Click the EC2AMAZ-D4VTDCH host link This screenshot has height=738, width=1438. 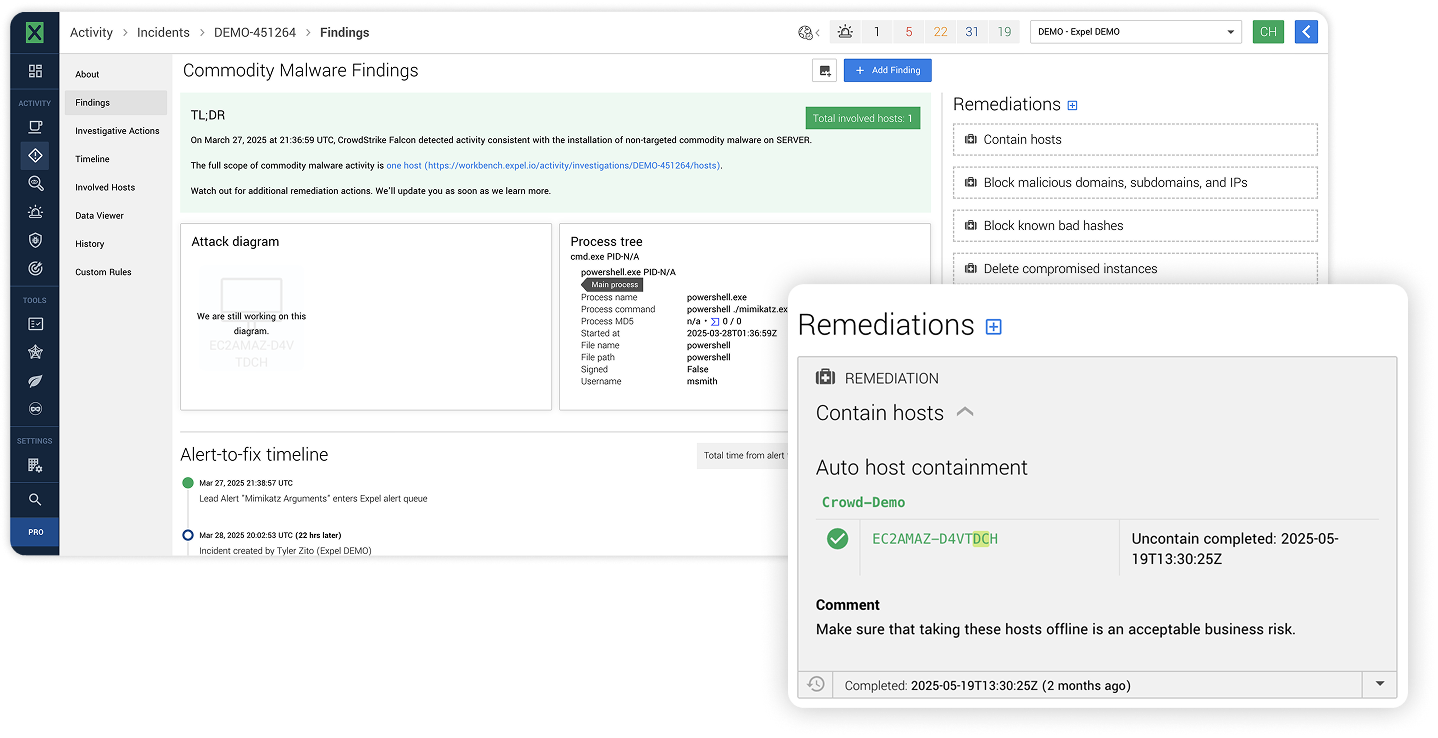(x=935, y=539)
